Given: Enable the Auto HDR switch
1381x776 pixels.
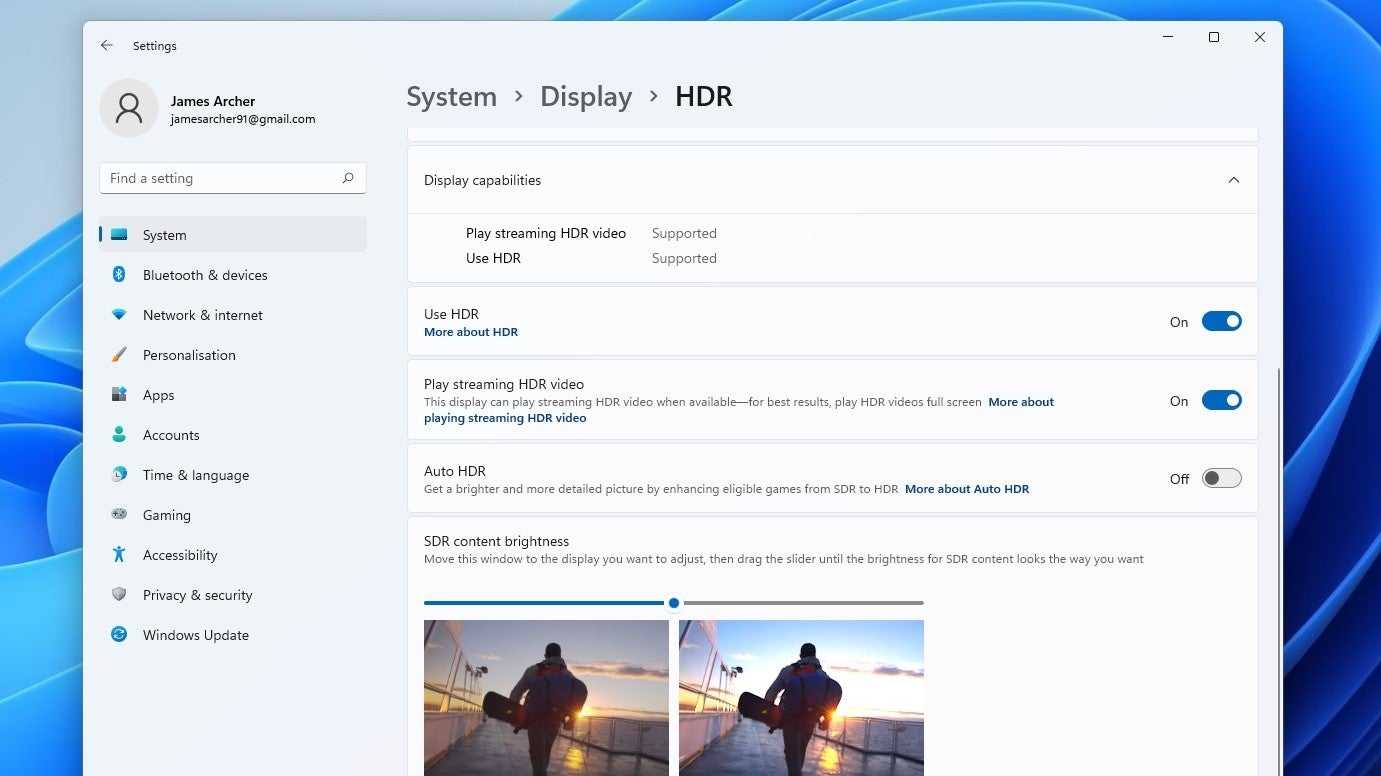Looking at the screenshot, I should pos(1221,478).
